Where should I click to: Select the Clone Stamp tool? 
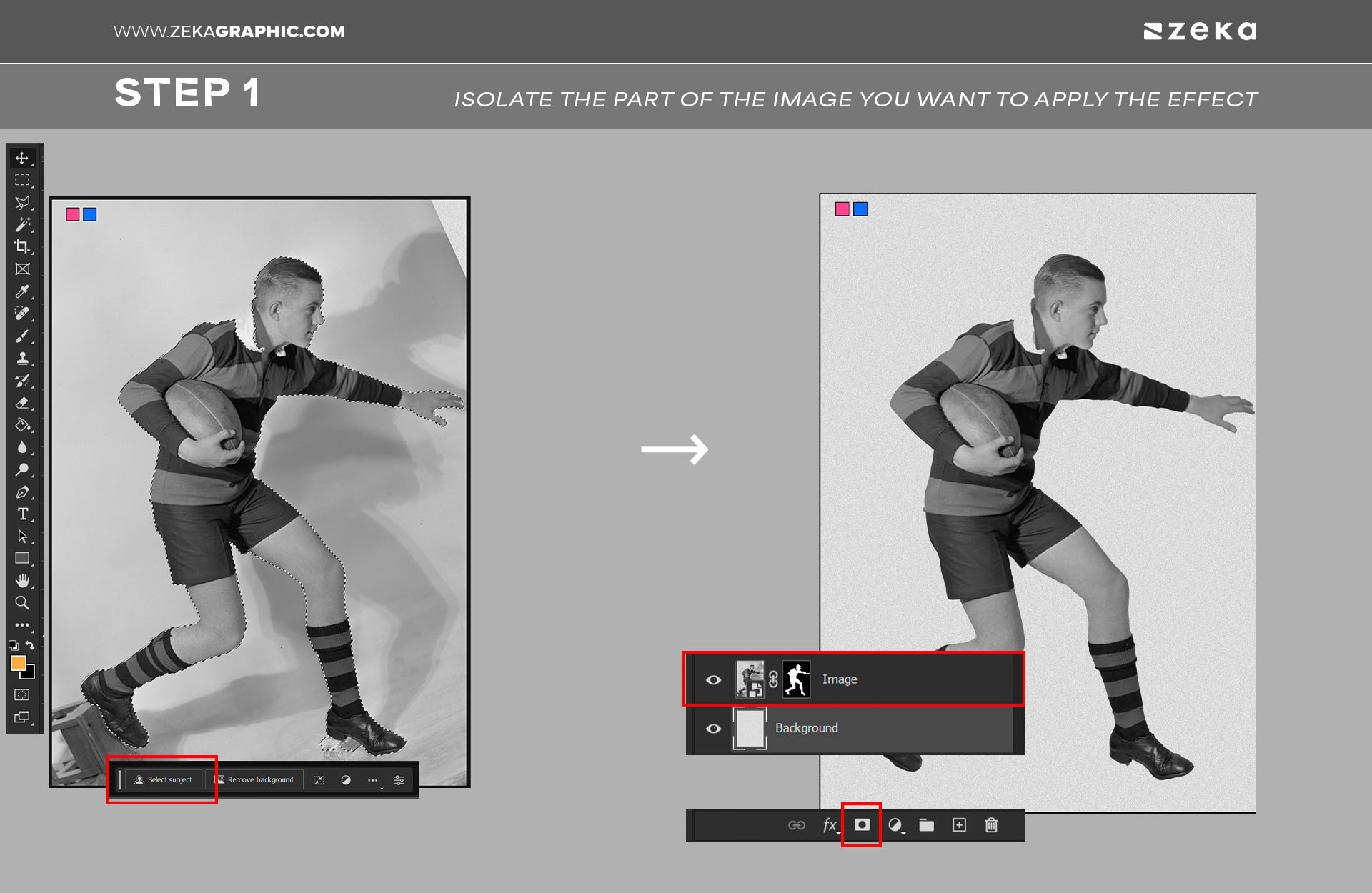pos(22,358)
